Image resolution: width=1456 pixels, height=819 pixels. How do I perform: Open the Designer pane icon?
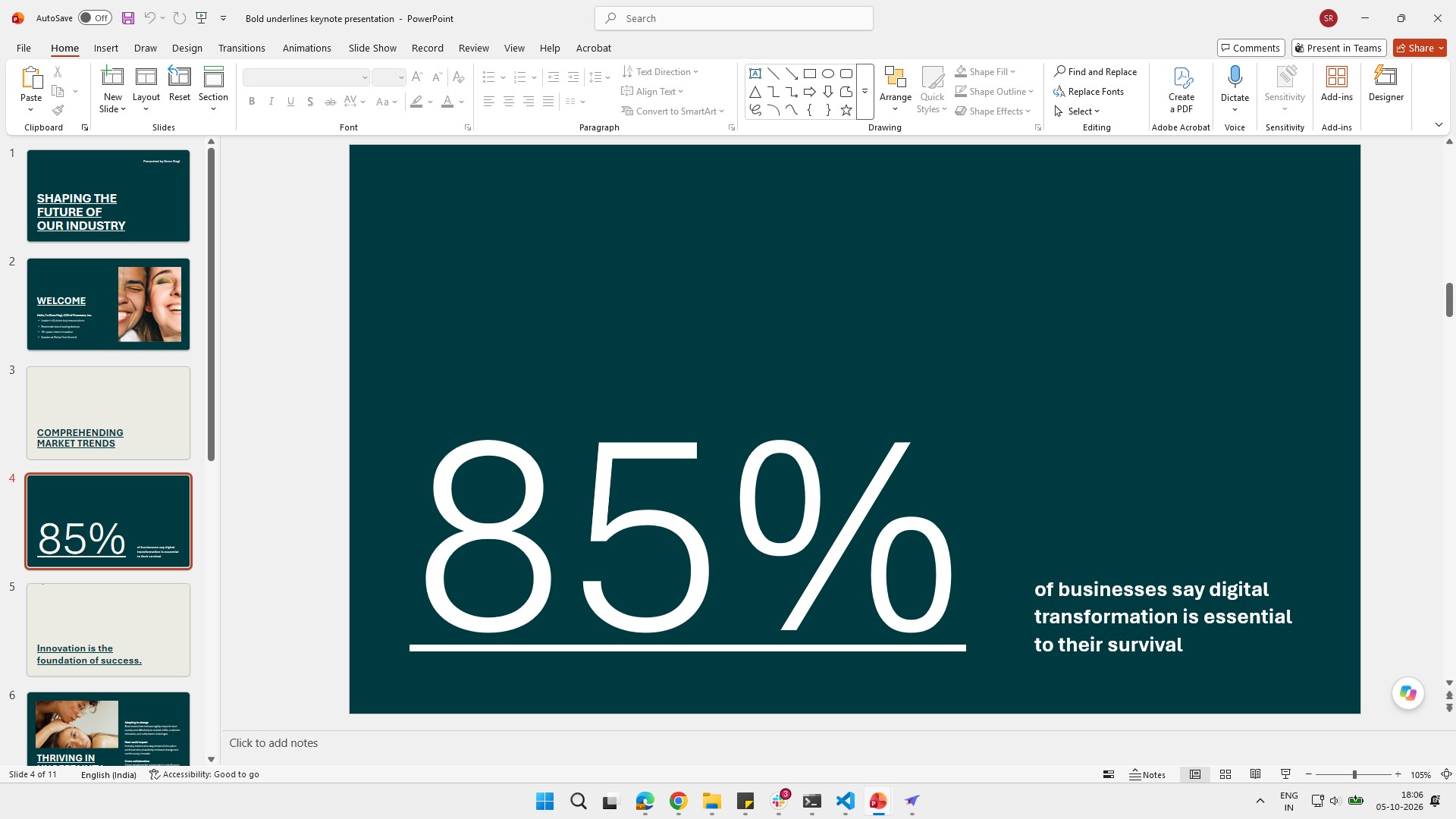coord(1386,84)
